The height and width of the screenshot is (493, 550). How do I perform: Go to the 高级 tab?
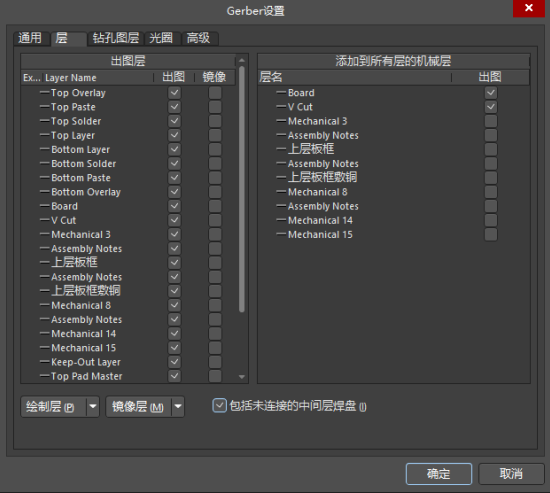(x=199, y=38)
